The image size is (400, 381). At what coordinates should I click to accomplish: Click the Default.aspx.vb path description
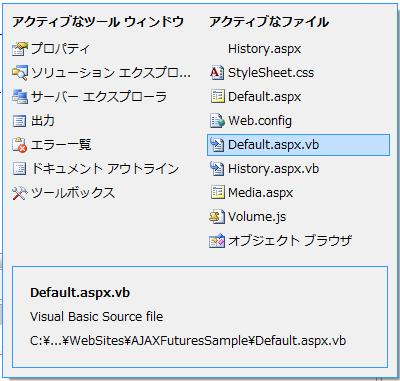pos(188,341)
